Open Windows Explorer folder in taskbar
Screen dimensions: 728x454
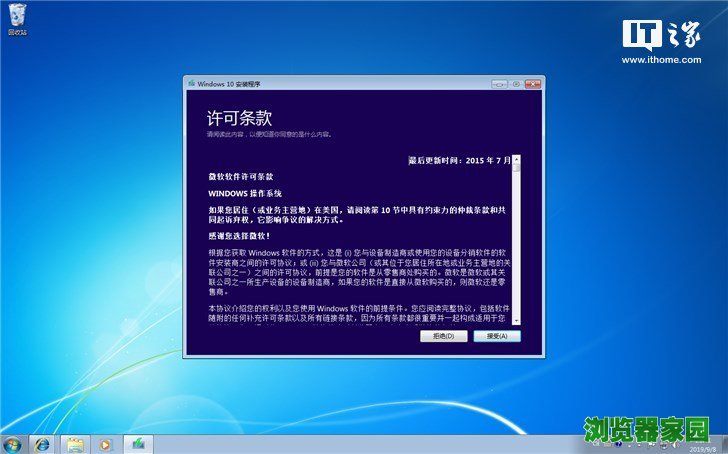(x=74, y=443)
